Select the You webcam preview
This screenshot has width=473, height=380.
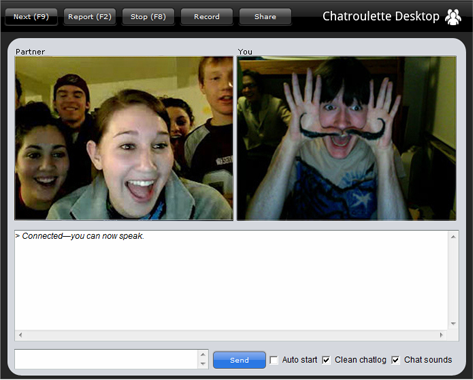tap(347, 138)
